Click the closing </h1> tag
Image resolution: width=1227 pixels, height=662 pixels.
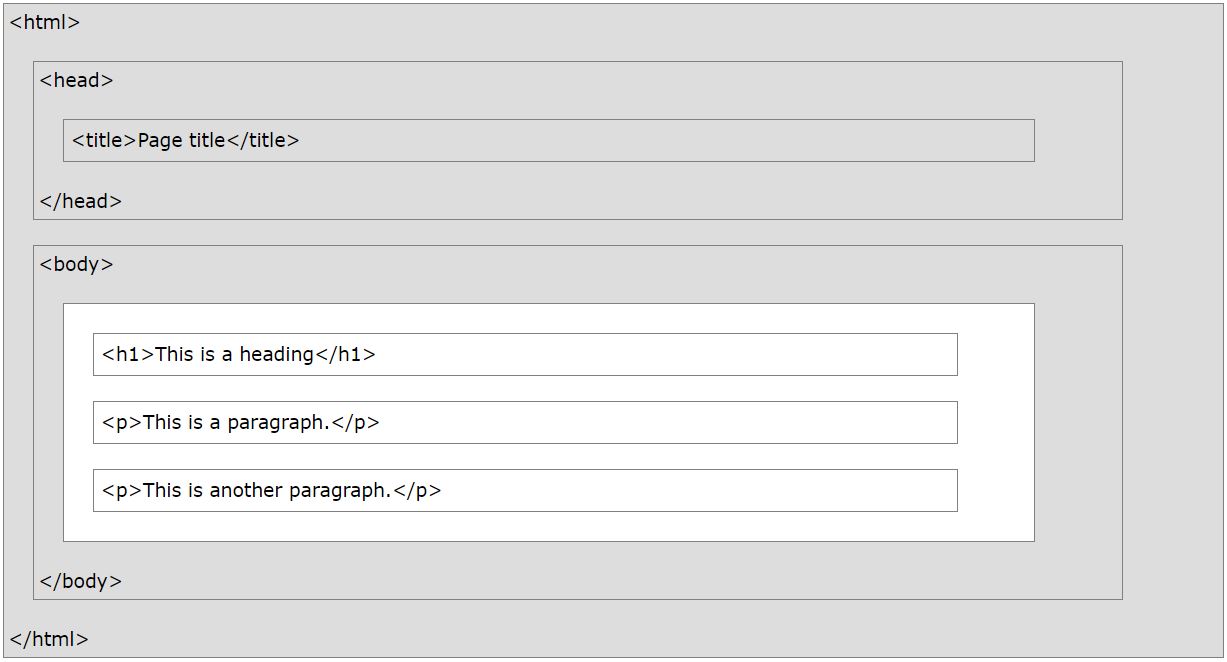coord(346,354)
